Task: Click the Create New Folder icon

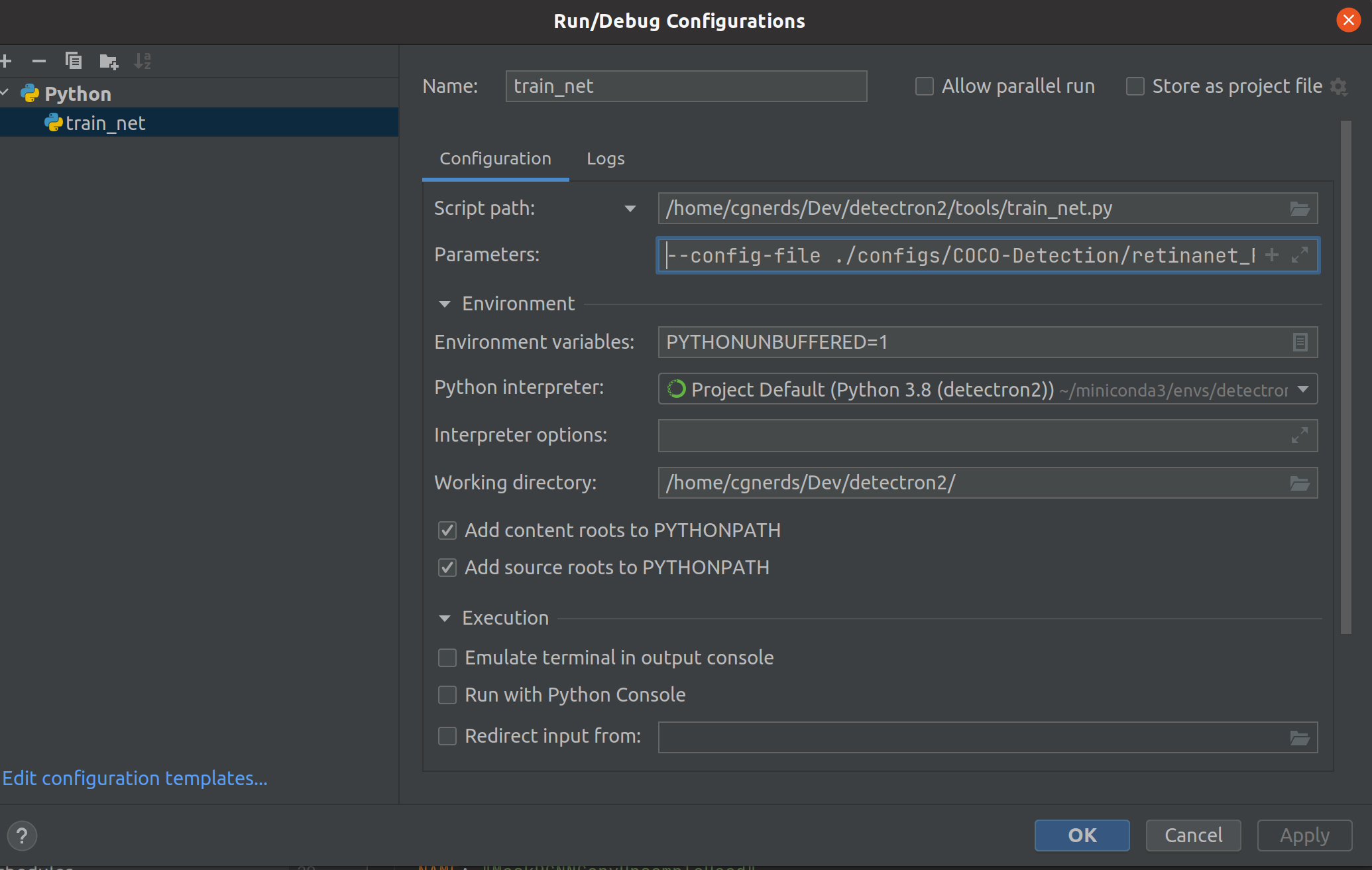Action: click(109, 62)
